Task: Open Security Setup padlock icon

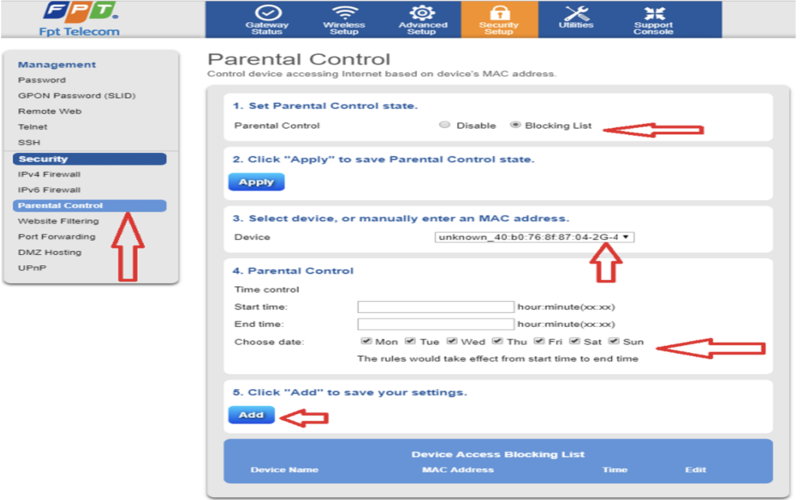Action: 499,12
